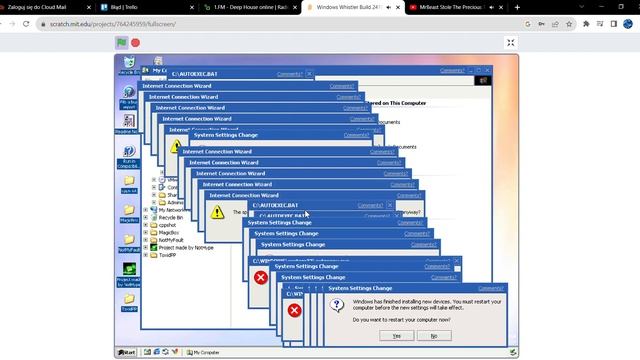640x360 pixels.
Task: Click the first quick launch icon beside Start
Action: coord(147,352)
